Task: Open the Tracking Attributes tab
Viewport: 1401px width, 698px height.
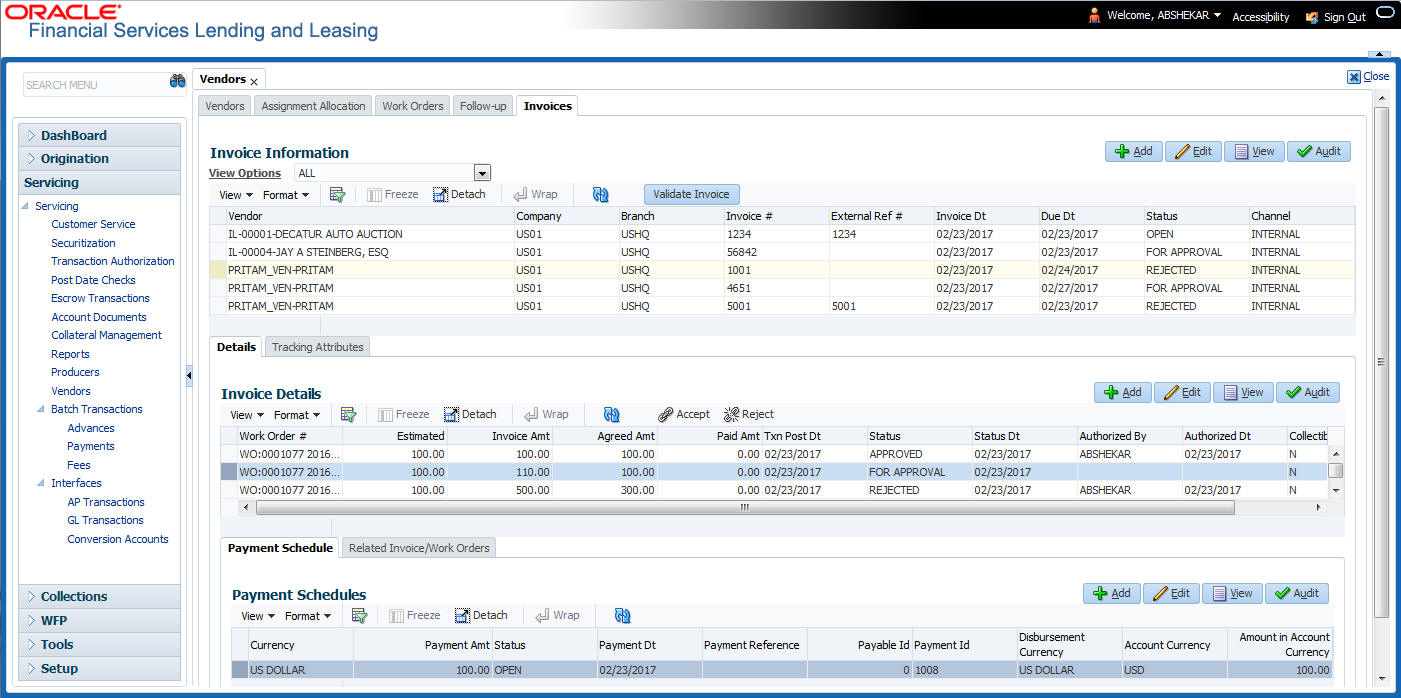Action: pyautogui.click(x=317, y=347)
